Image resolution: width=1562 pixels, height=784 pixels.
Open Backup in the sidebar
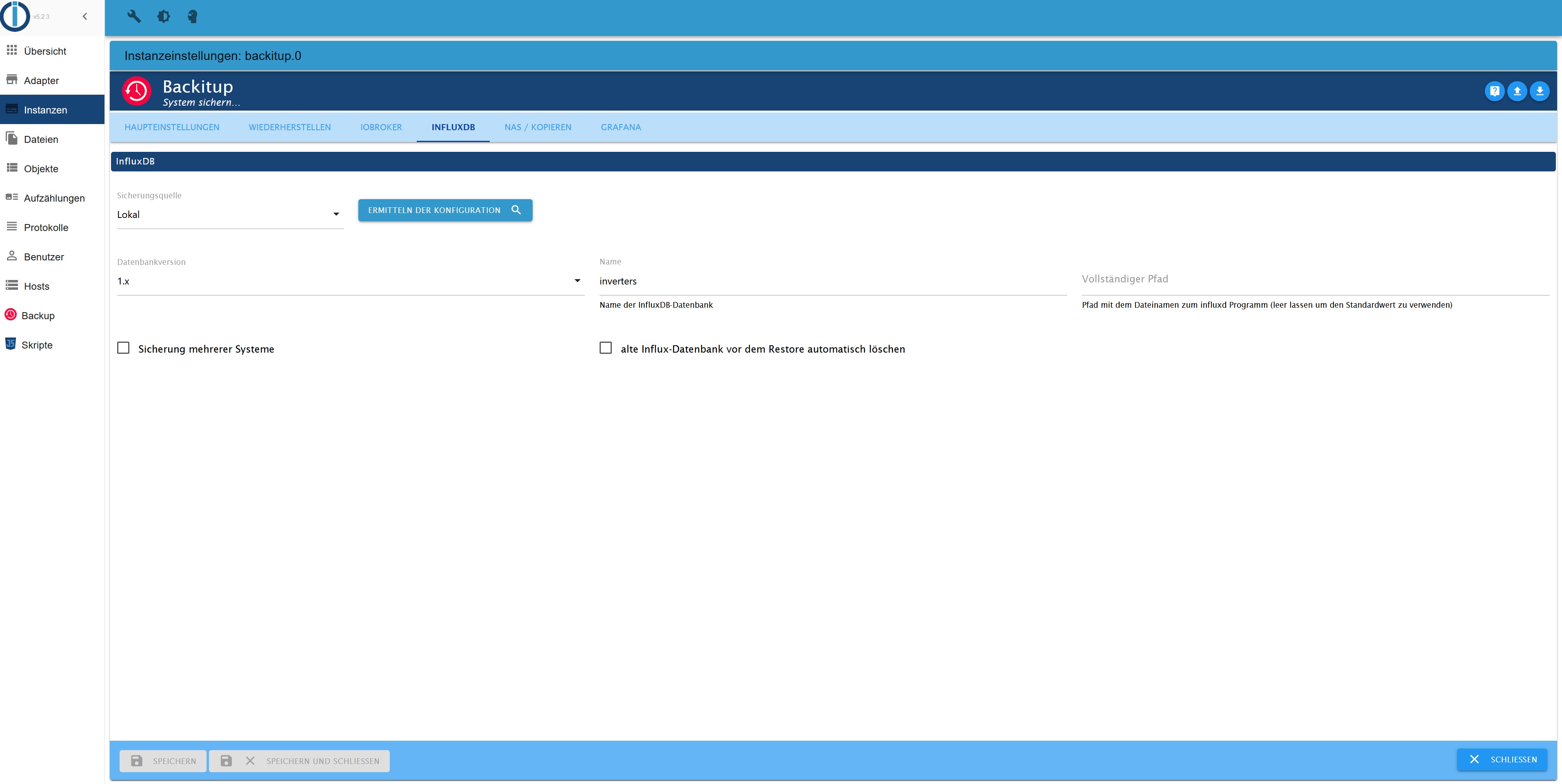tap(38, 315)
